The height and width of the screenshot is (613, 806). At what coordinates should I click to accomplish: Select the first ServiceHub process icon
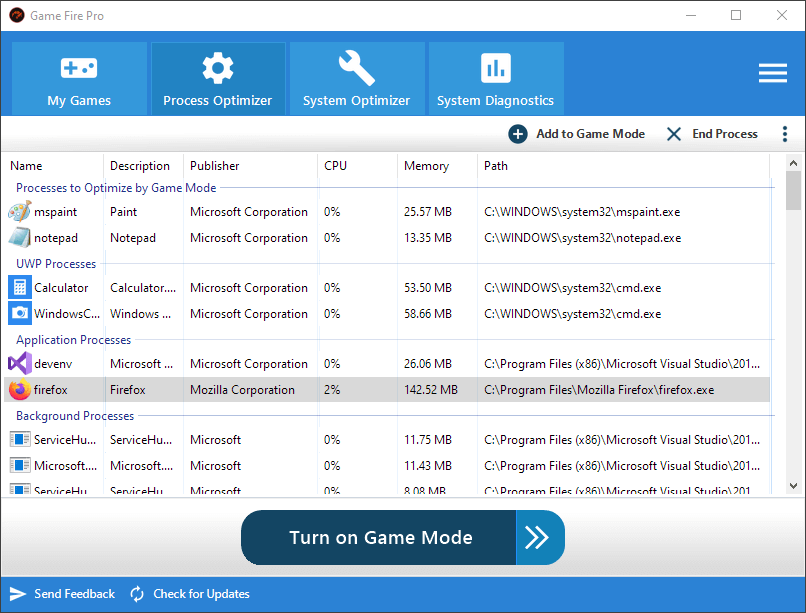pos(20,440)
